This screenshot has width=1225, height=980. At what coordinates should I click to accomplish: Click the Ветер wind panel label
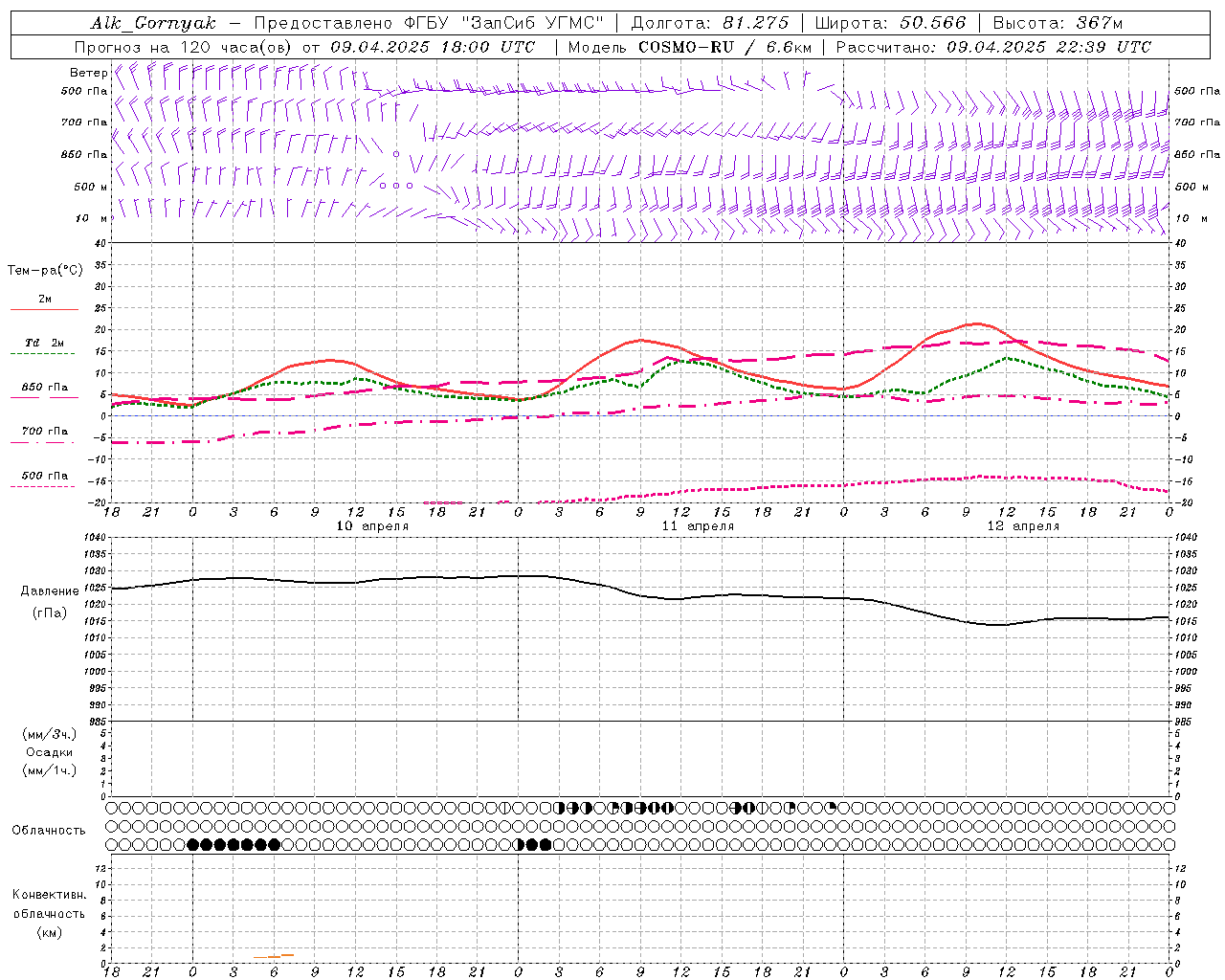89,73
